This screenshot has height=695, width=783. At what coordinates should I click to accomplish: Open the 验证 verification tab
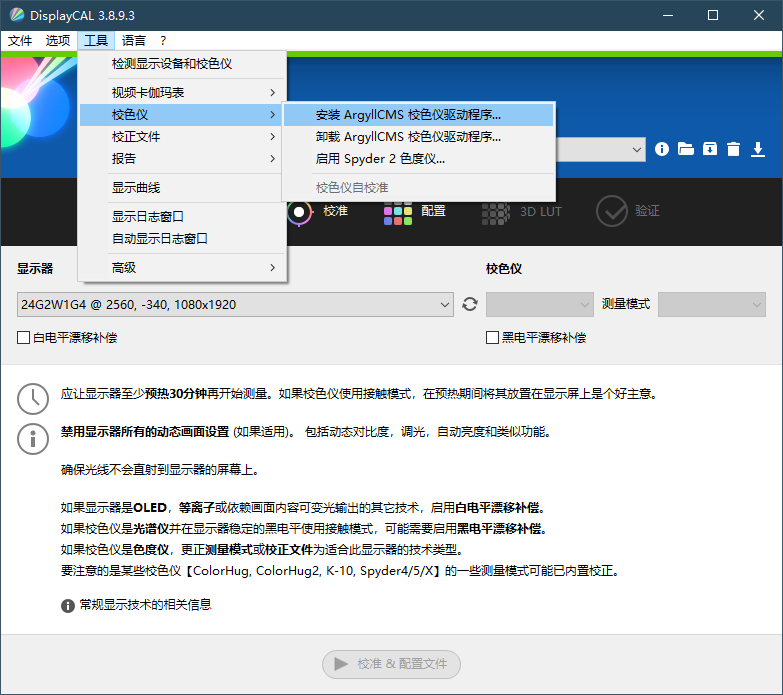(627, 211)
